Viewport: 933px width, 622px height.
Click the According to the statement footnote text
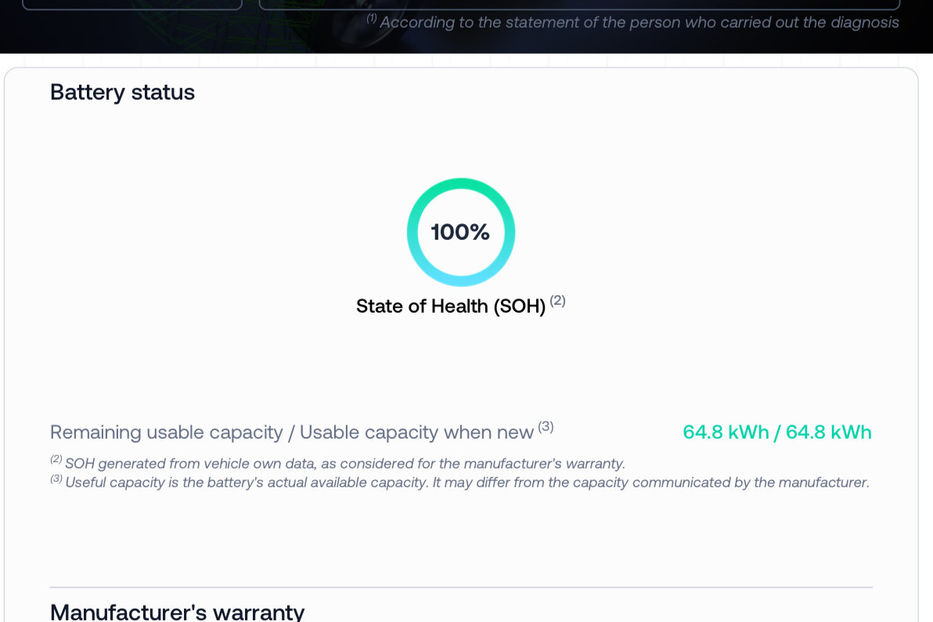638,22
